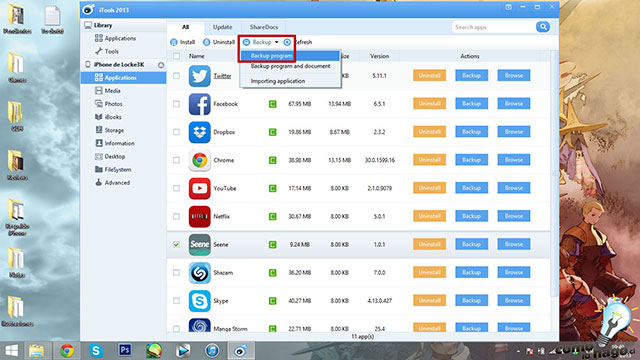Click the green share icon for Chrome
The width and height of the screenshot is (640, 360).
click(272, 160)
